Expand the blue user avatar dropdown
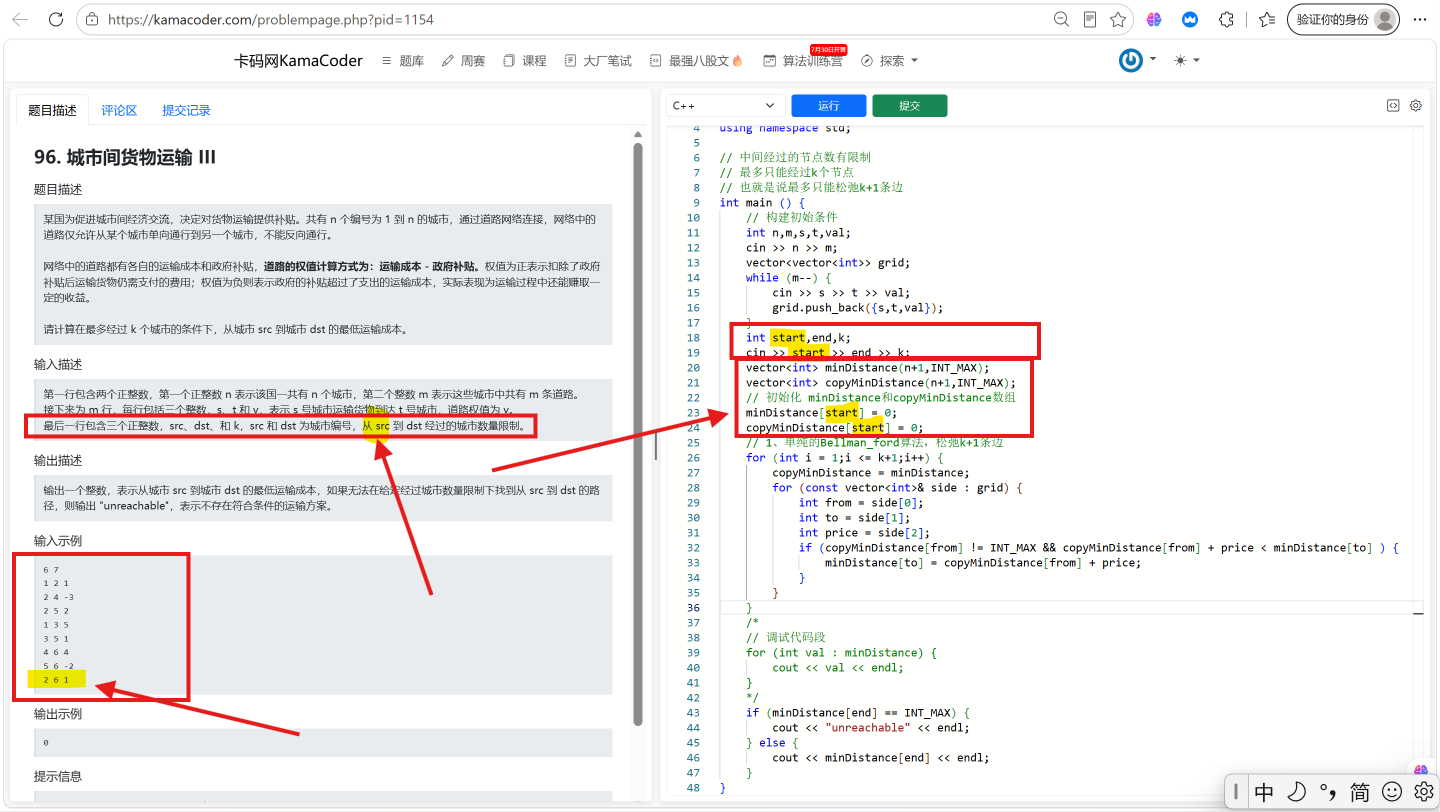Image resolution: width=1440 pixels, height=812 pixels. click(1138, 61)
